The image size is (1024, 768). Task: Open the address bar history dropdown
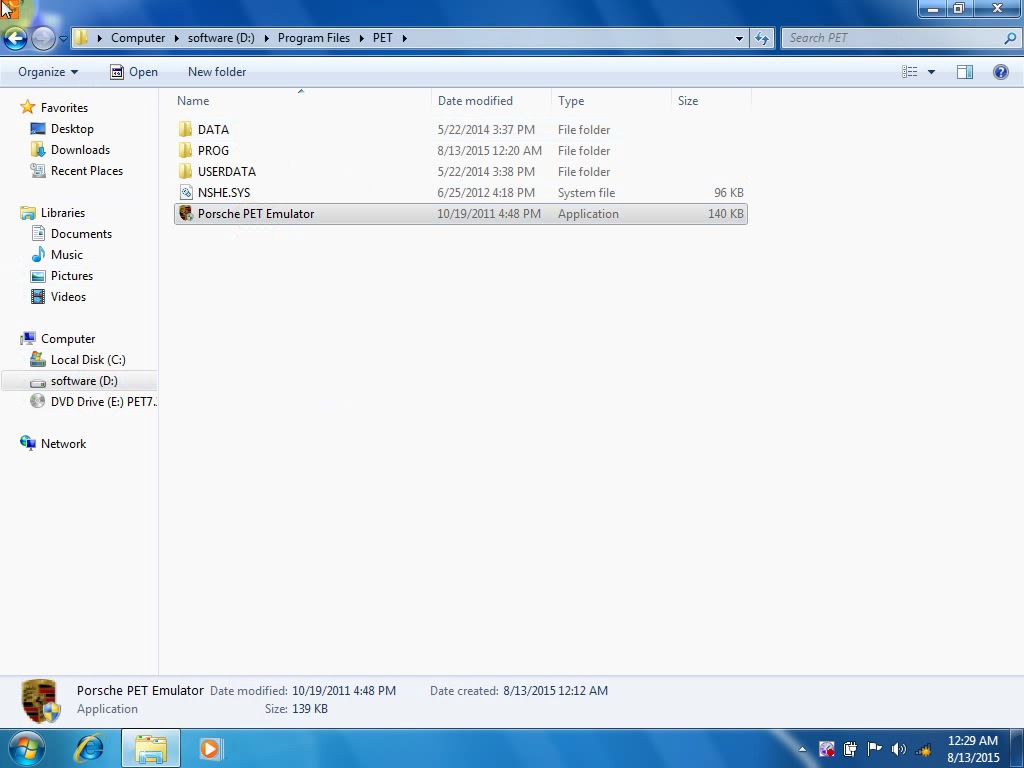pos(740,38)
